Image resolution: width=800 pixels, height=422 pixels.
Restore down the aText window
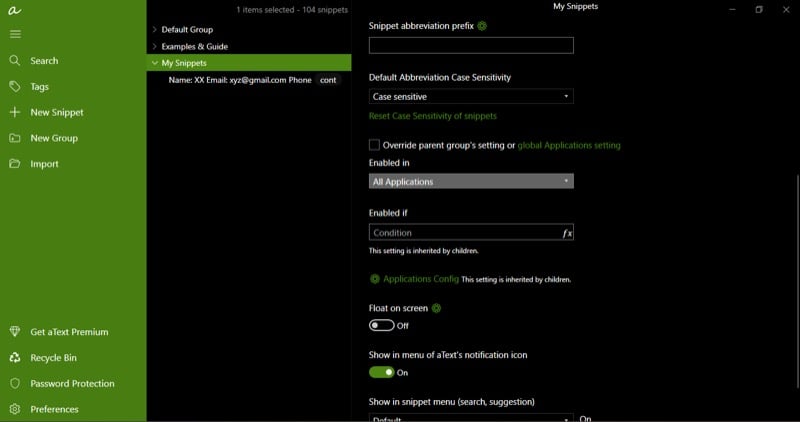[759, 9]
